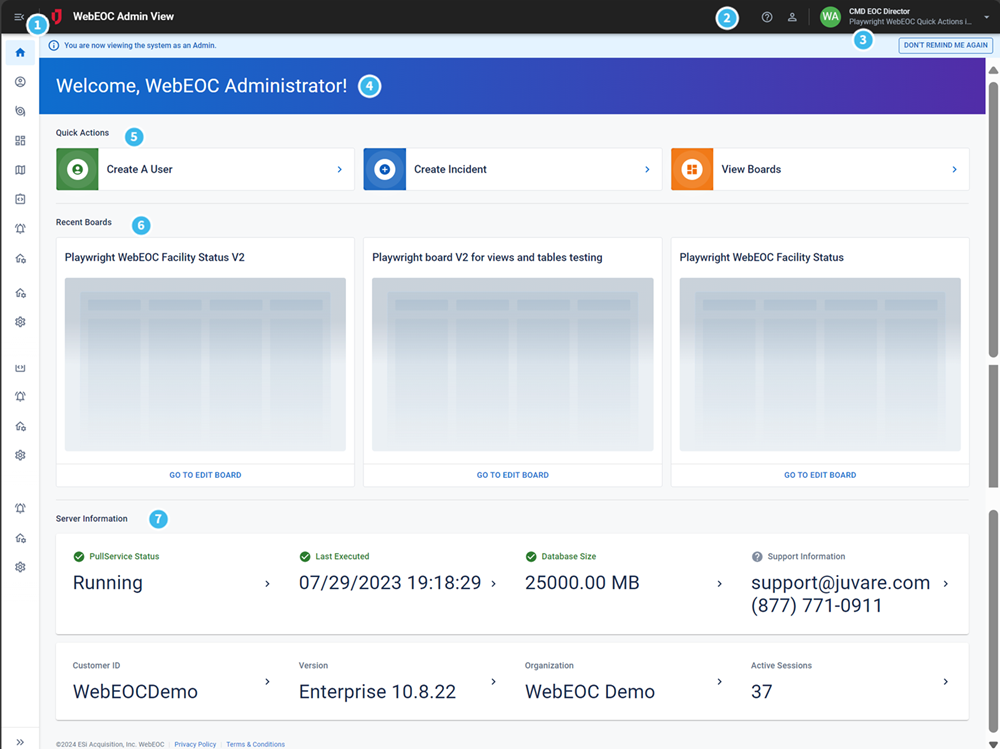Click the DON'T REMIND ME AGAIN button
The height and width of the screenshot is (749, 1000).
(944, 44)
